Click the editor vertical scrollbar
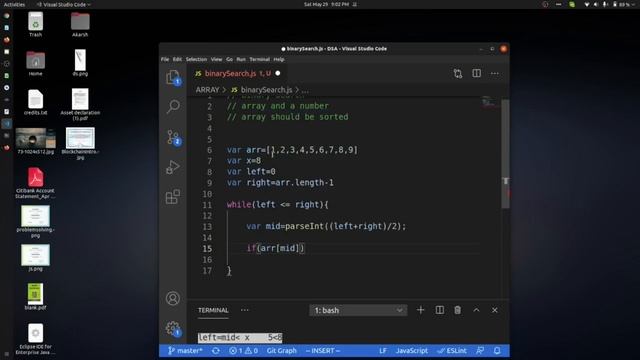Screen dimensions: 640x360 [505, 153]
